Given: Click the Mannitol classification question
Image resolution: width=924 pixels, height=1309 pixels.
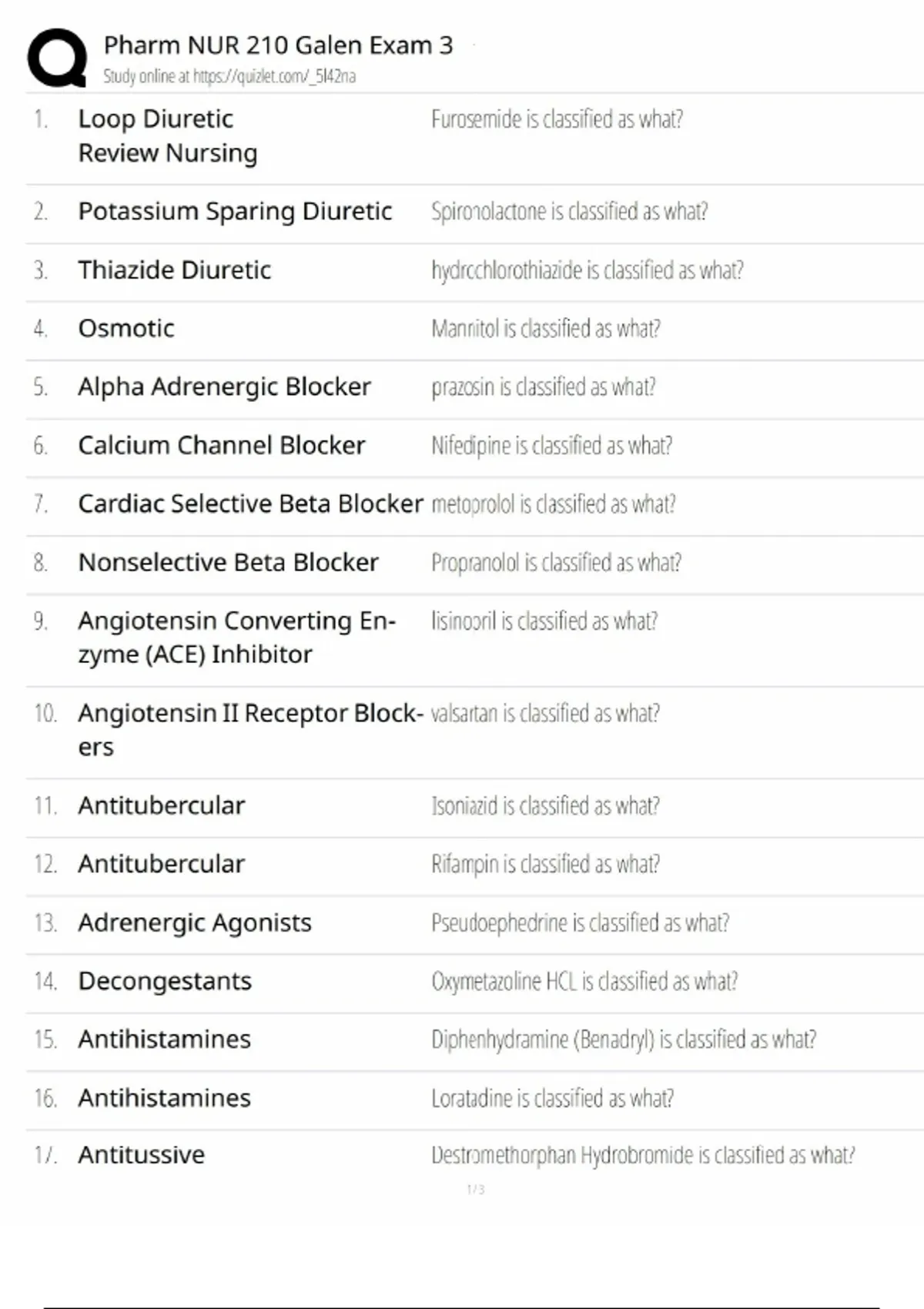Looking at the screenshot, I should pyautogui.click(x=545, y=329).
